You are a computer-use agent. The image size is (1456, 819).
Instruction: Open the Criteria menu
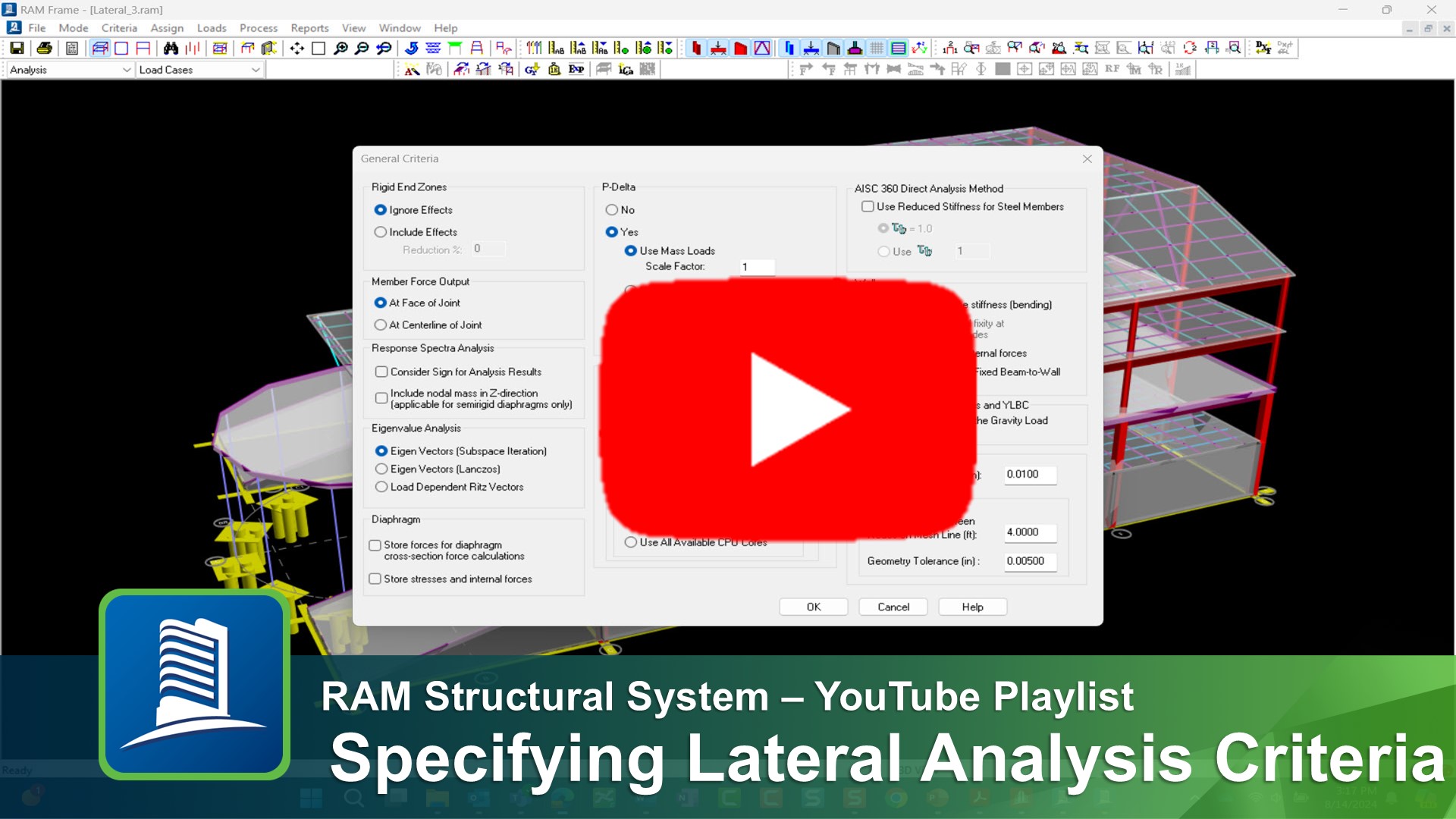coord(119,27)
